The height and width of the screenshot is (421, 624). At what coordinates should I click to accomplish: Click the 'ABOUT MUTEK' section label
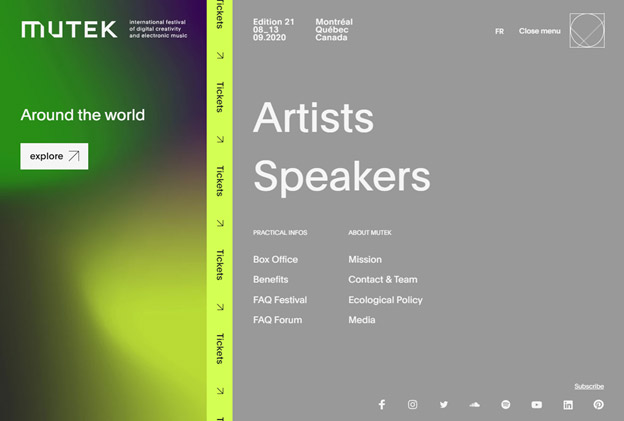coord(370,232)
